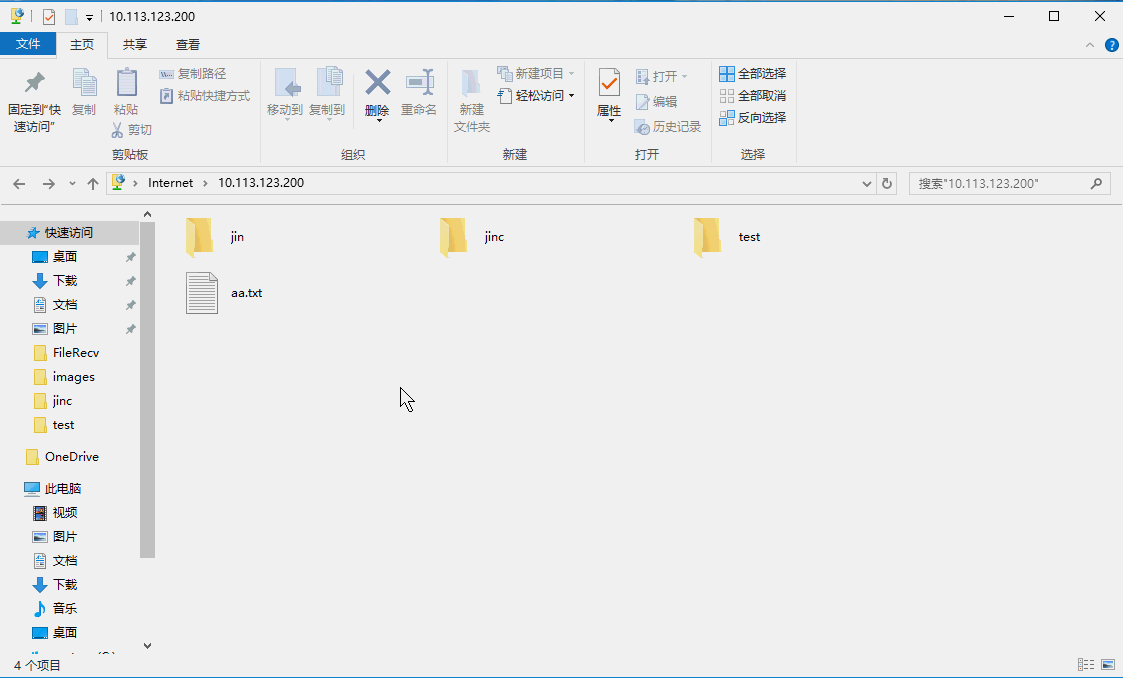Collapse the ribbon with the chevron
Screen dimensions: 1123x678
1090,45
